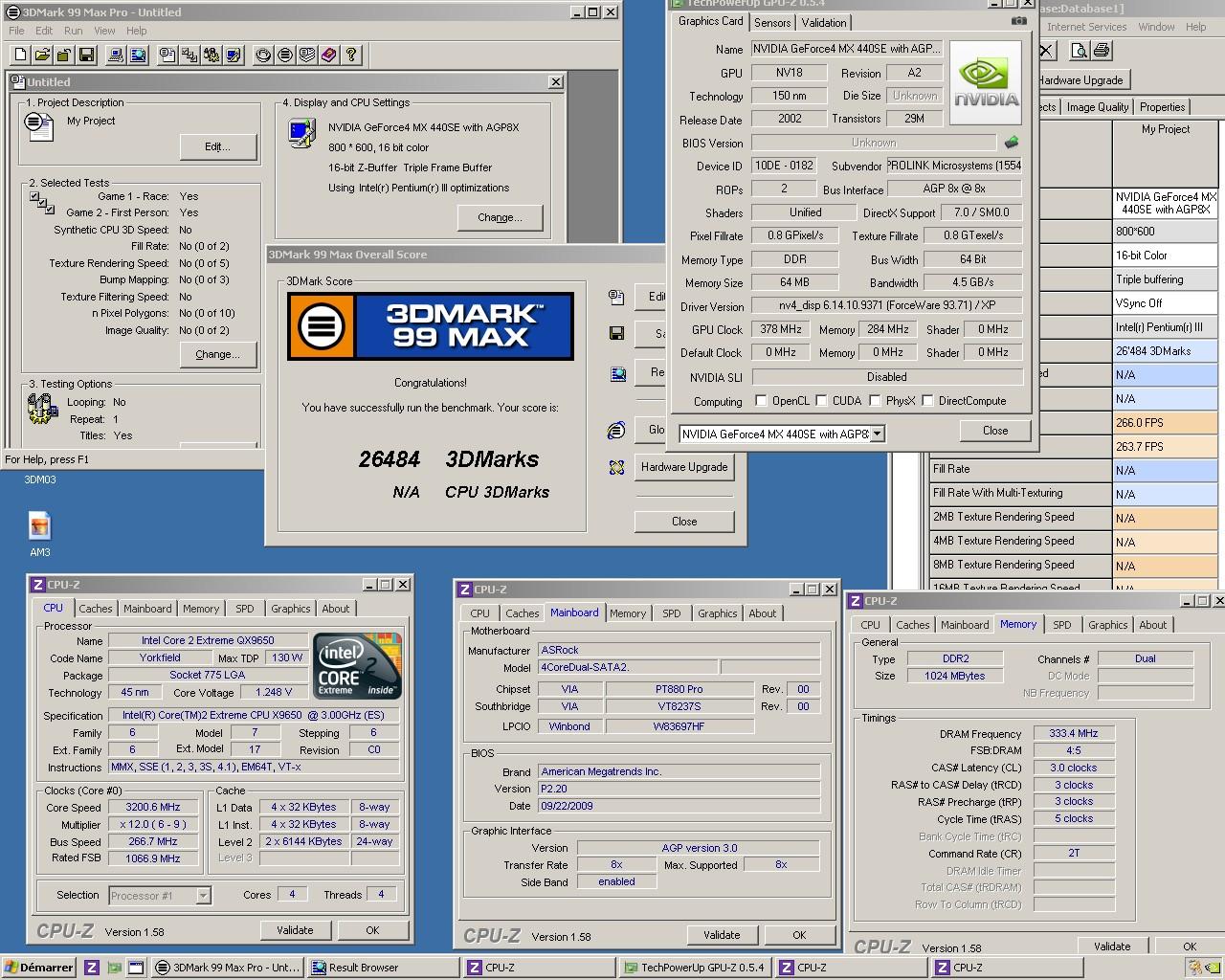This screenshot has height=980, width=1225.
Task: Click the question mark help toolbar icon
Action: point(351,56)
